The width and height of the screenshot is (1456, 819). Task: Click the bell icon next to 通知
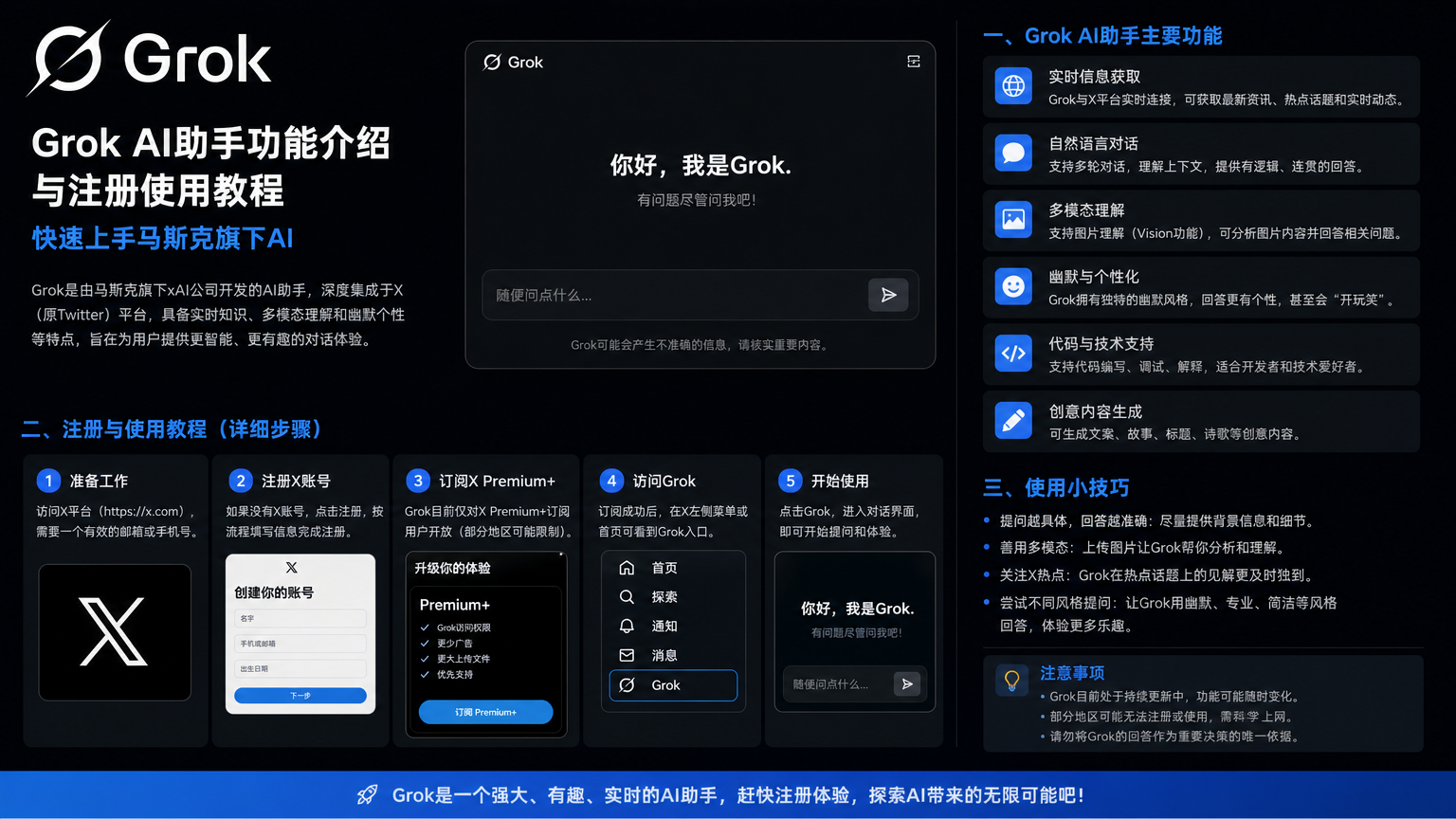(627, 627)
